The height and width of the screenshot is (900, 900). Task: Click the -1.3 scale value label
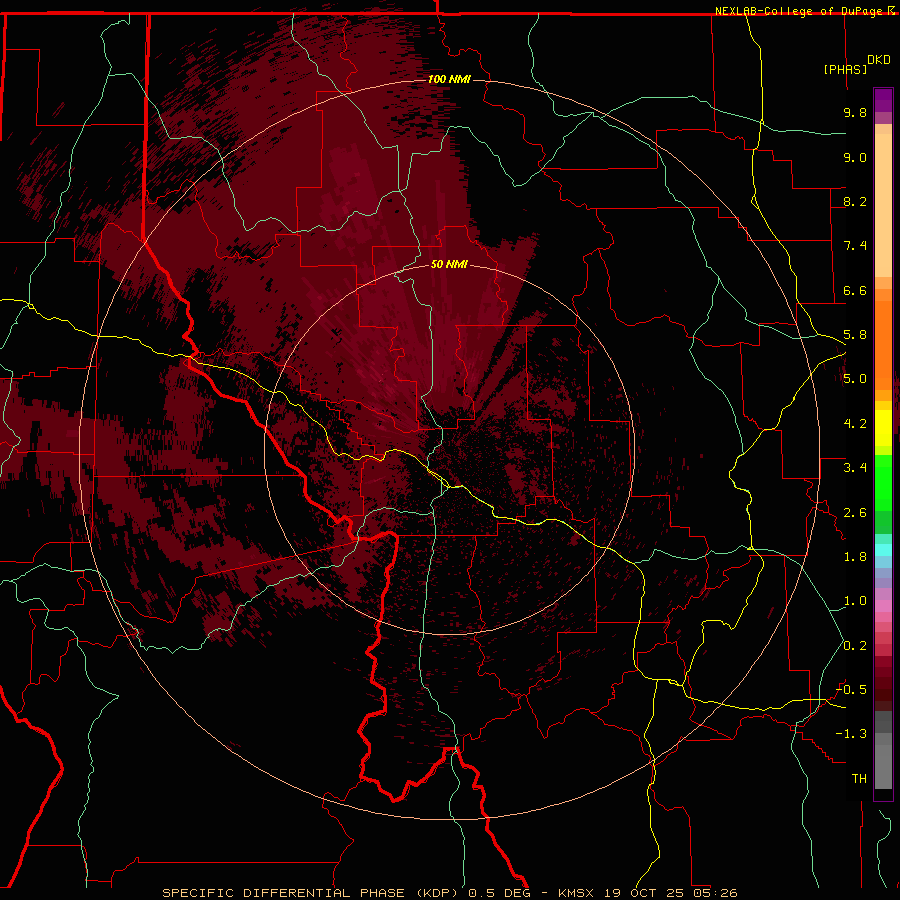(x=852, y=734)
